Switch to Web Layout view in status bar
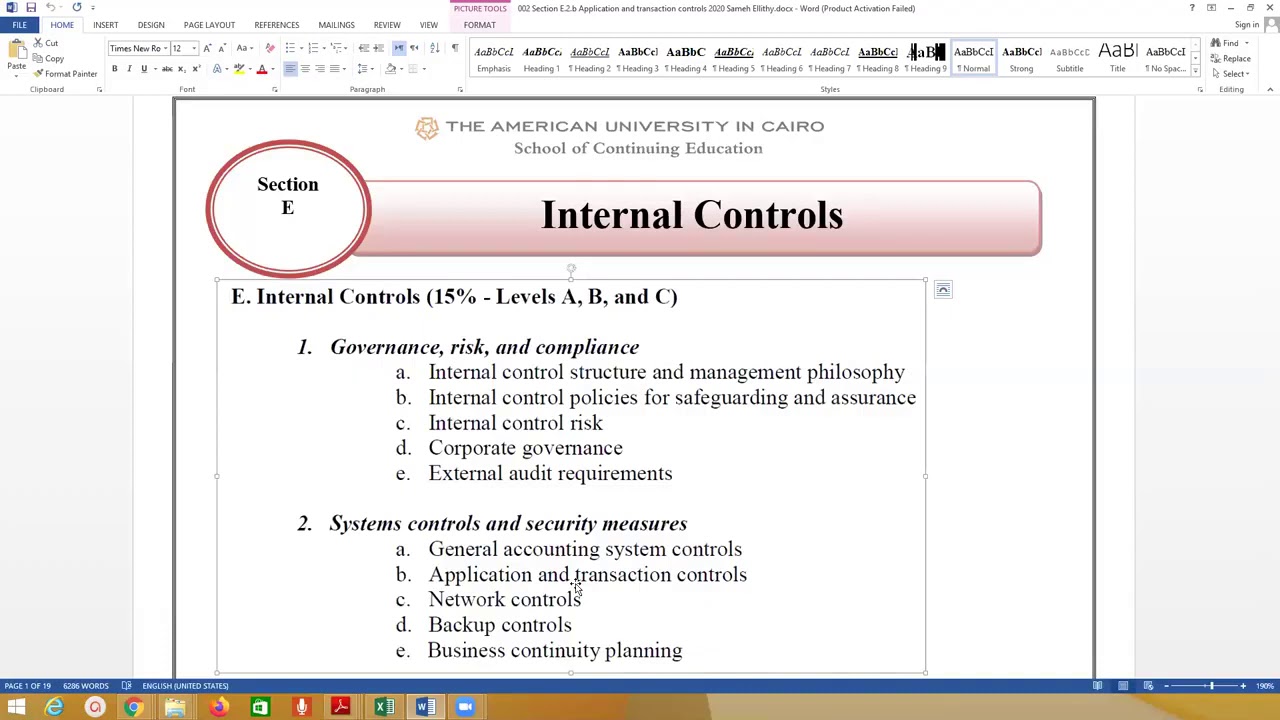This screenshot has width=1280, height=720. coord(1148,686)
